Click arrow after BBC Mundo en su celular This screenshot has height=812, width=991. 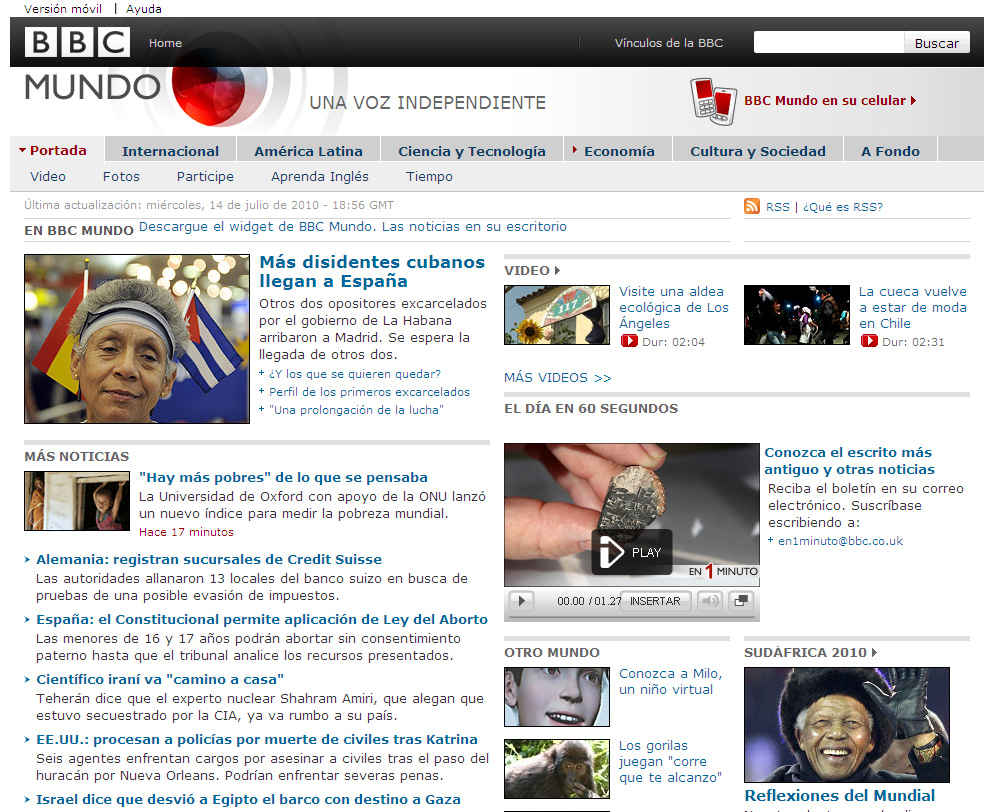click(x=913, y=100)
